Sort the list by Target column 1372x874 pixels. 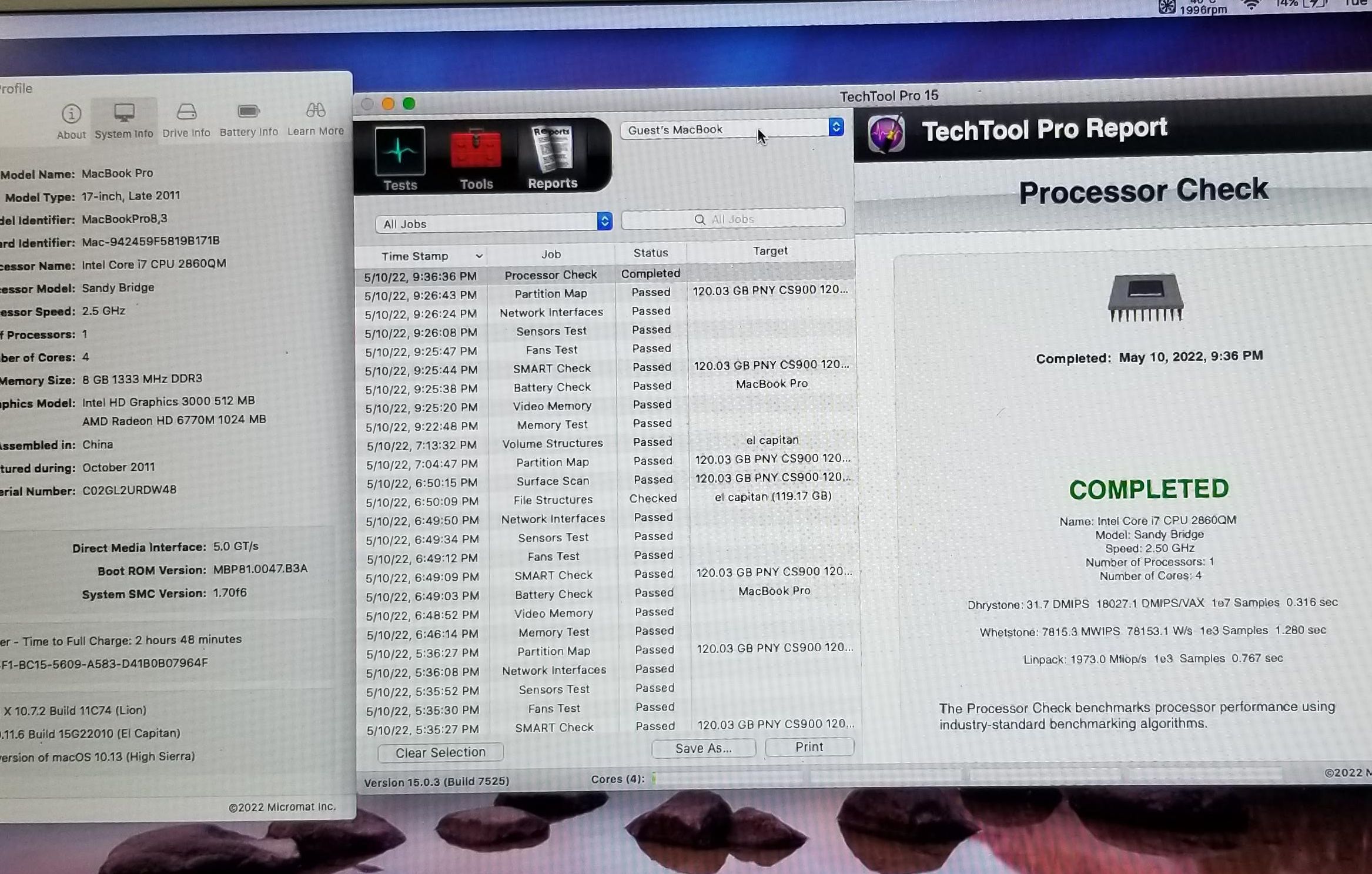770,251
